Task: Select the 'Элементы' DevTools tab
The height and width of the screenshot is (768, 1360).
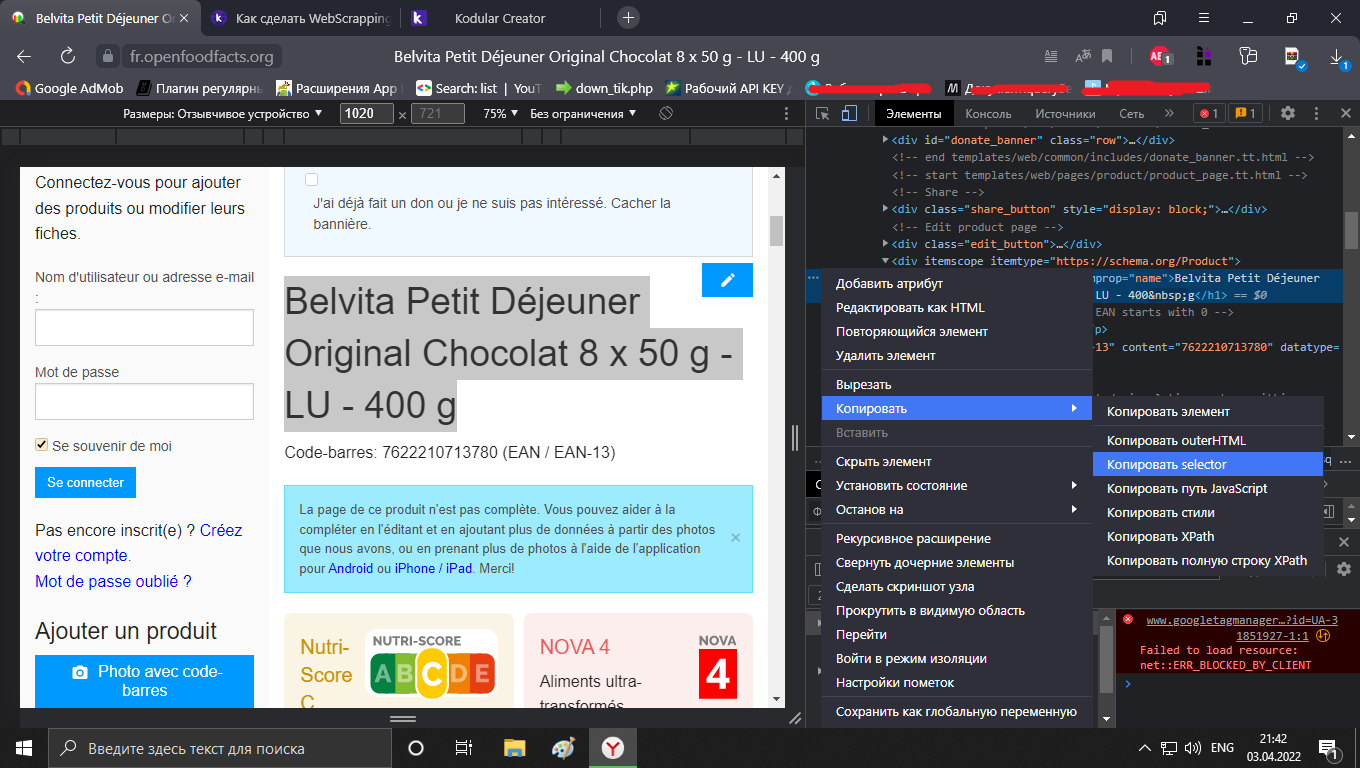Action: pyautogui.click(x=914, y=114)
